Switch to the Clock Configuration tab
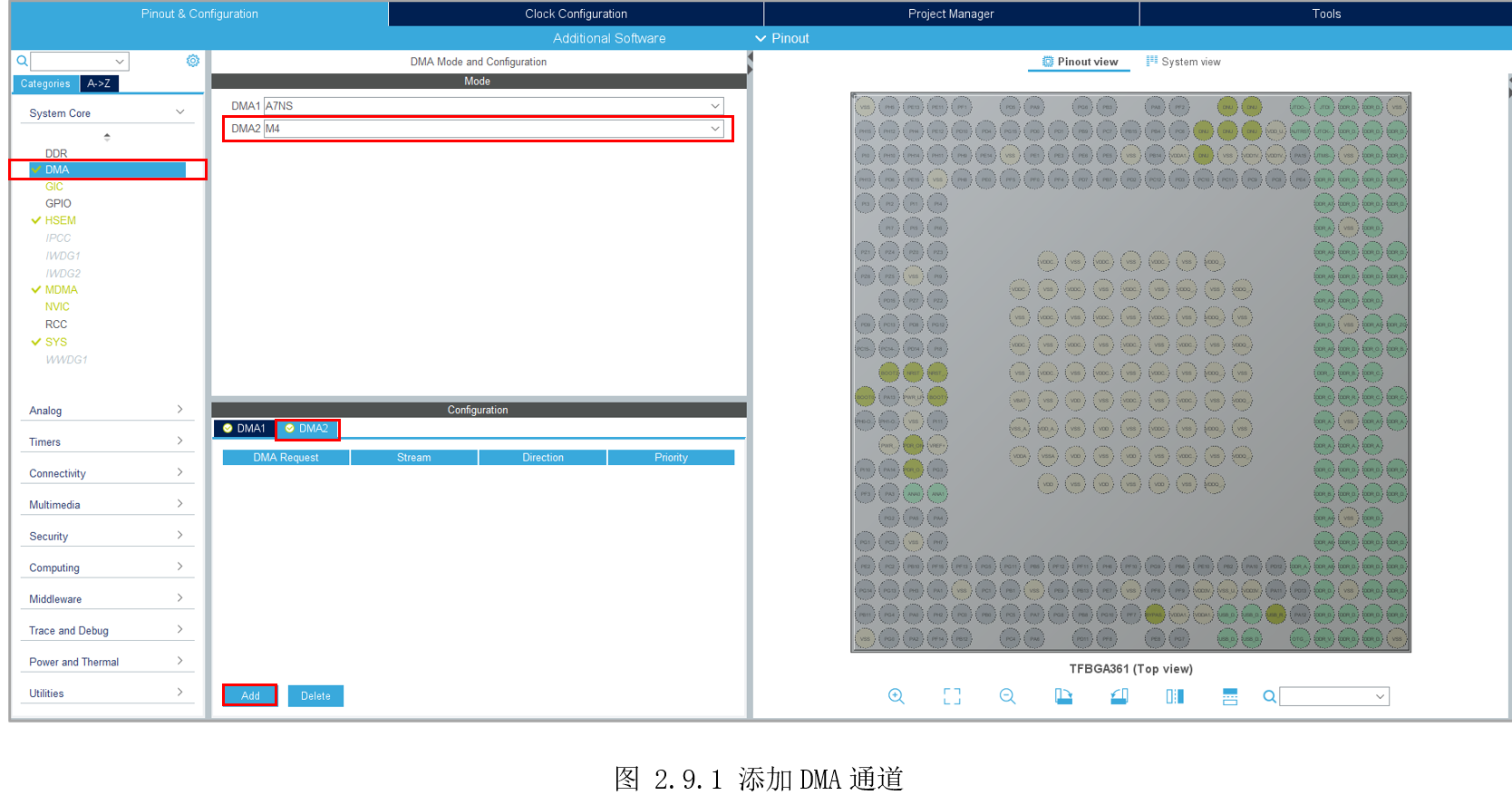 [576, 14]
